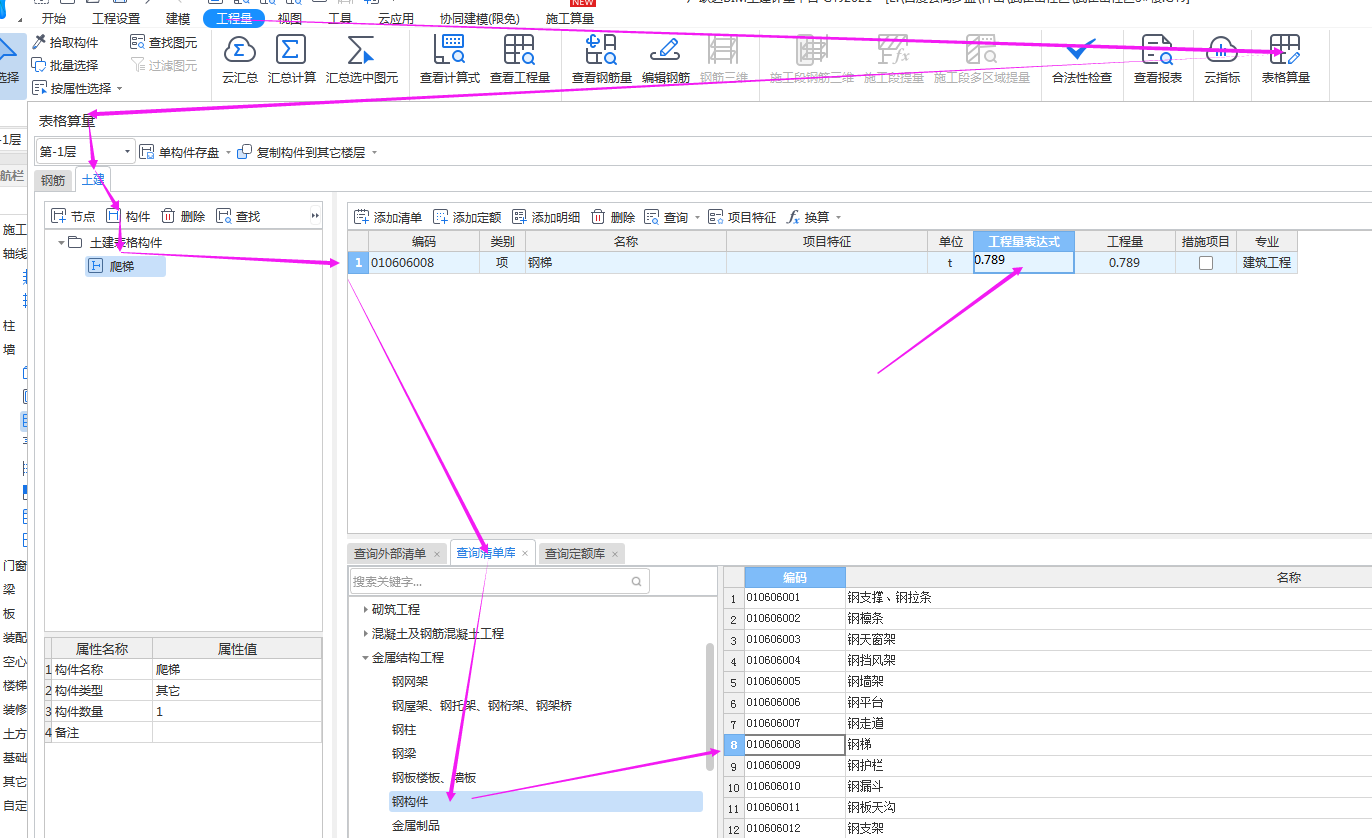The width and height of the screenshot is (1372, 838).
Task: Select row 010606001 钢支撑、钢拉条
Action: point(1048,597)
